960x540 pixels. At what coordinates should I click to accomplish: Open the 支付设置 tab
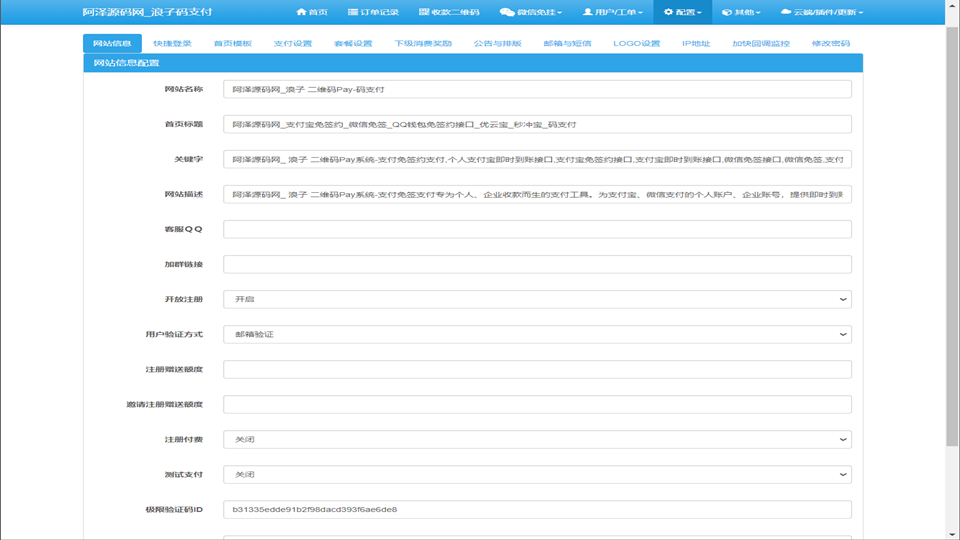click(x=293, y=43)
